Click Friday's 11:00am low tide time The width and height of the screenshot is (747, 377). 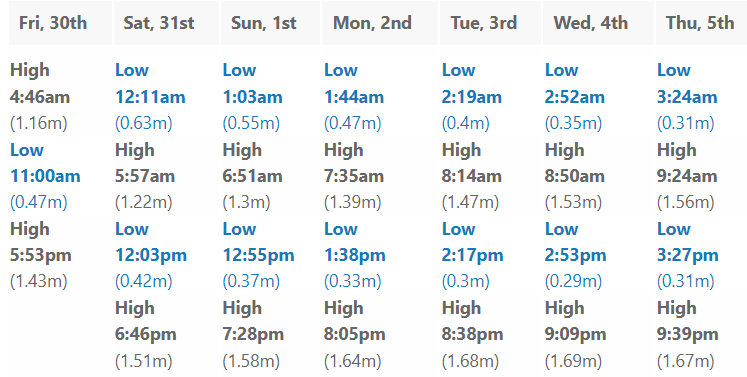[45, 176]
